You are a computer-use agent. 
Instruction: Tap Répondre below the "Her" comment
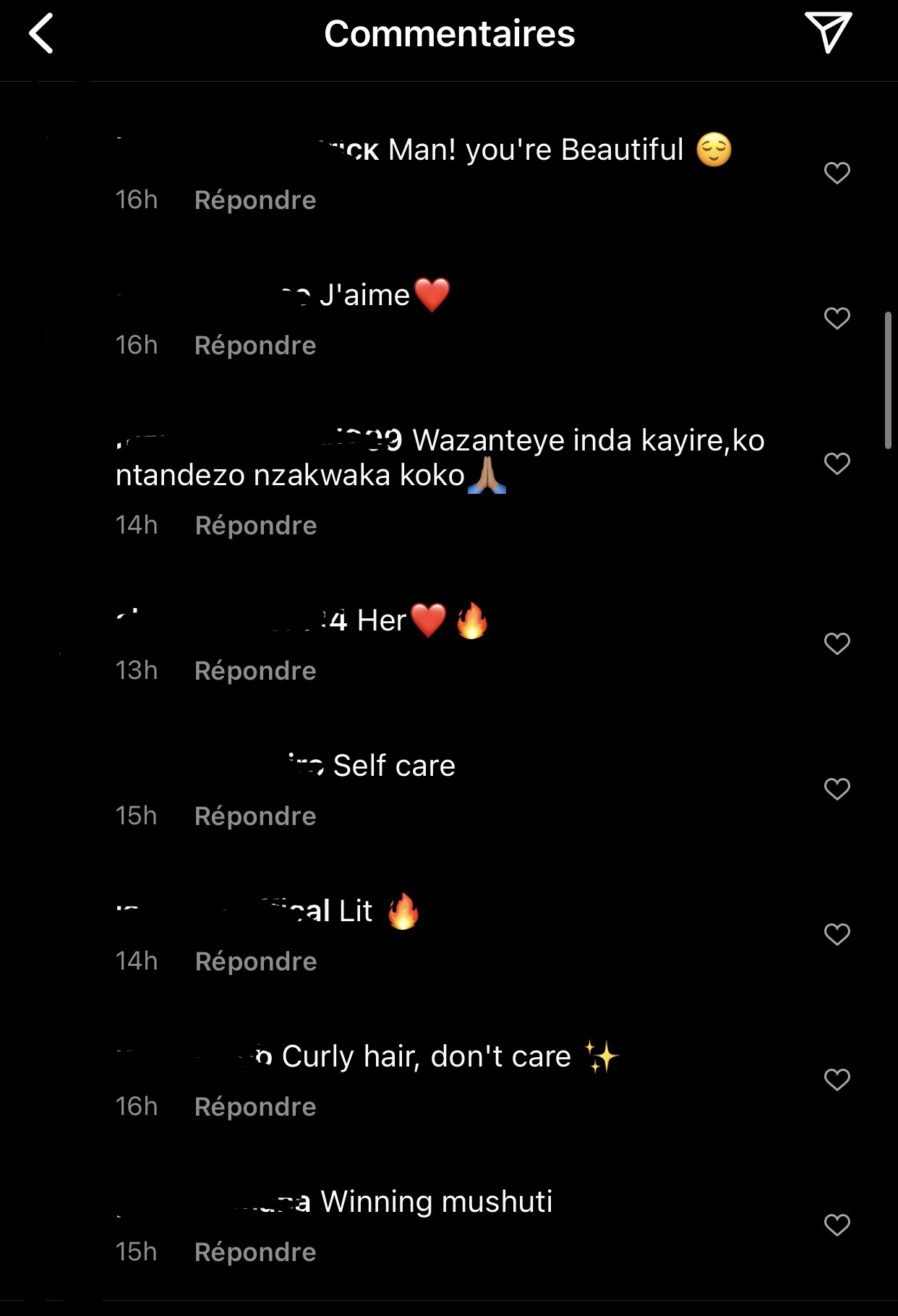tap(255, 671)
